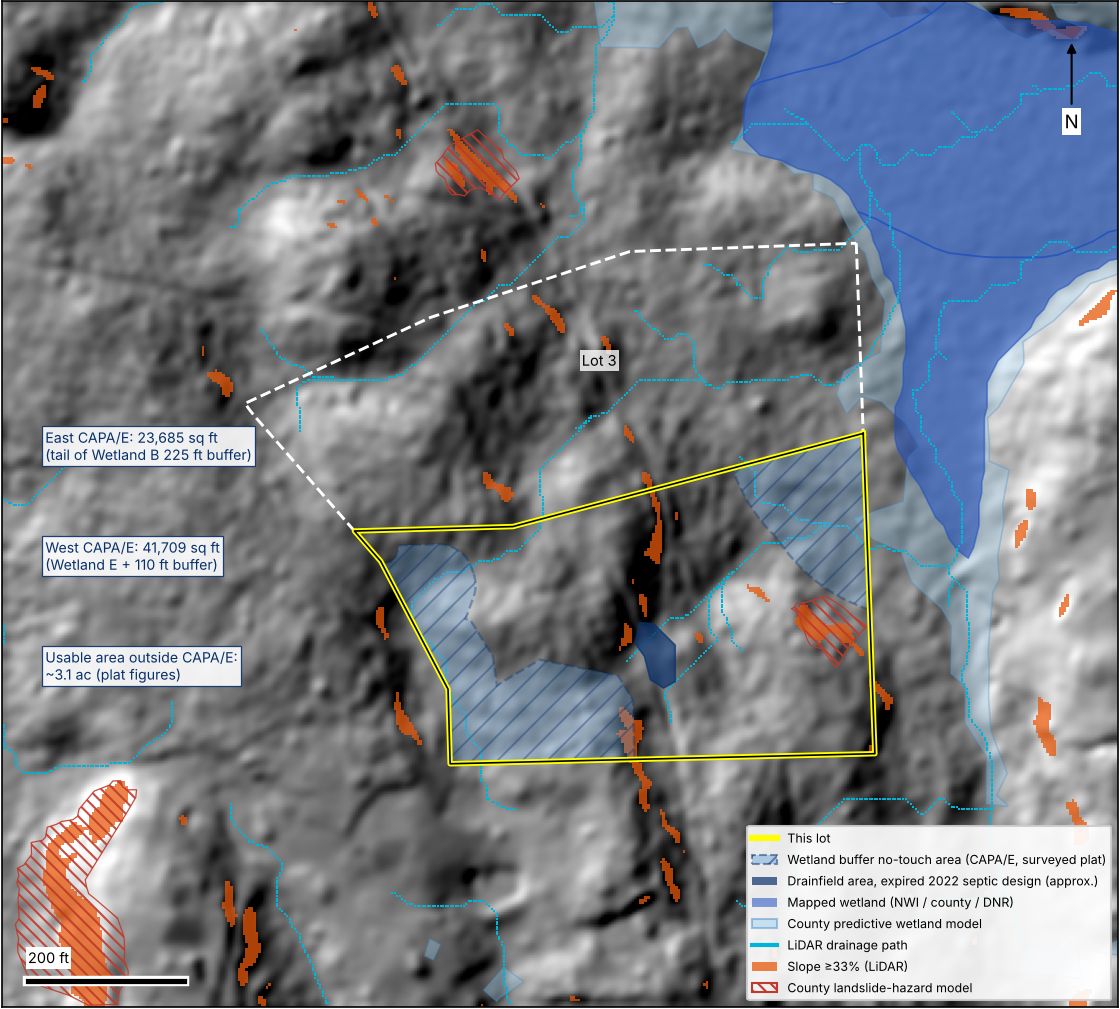The height and width of the screenshot is (1009, 1120).
Task: Click the dark blue drainfield legend swatch
Action: [x=764, y=881]
